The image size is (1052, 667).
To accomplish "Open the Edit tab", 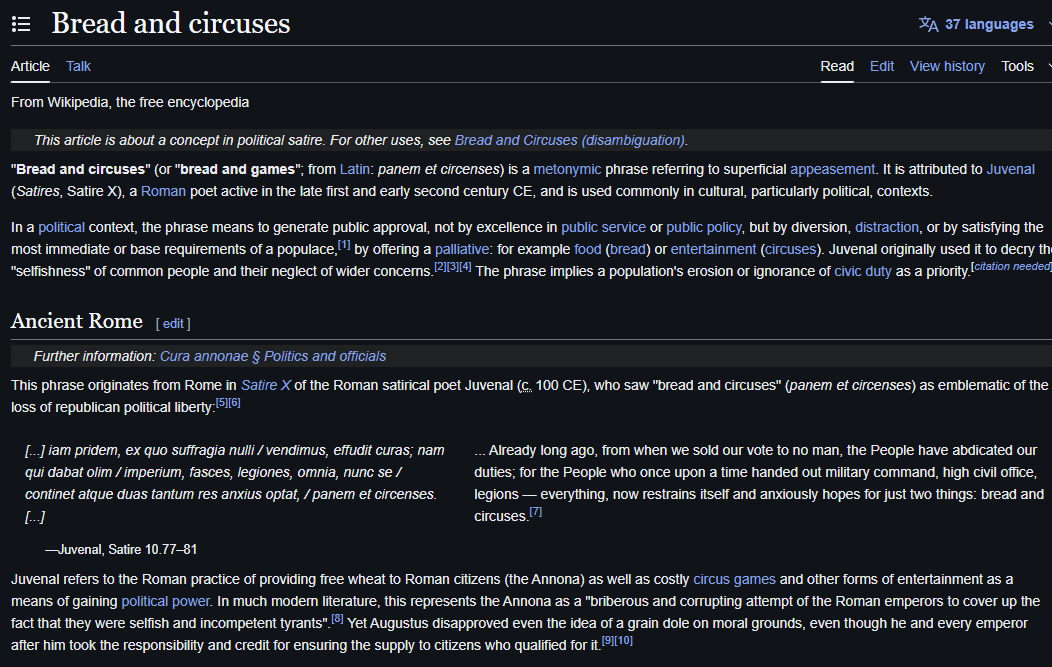I will pyautogui.click(x=882, y=66).
